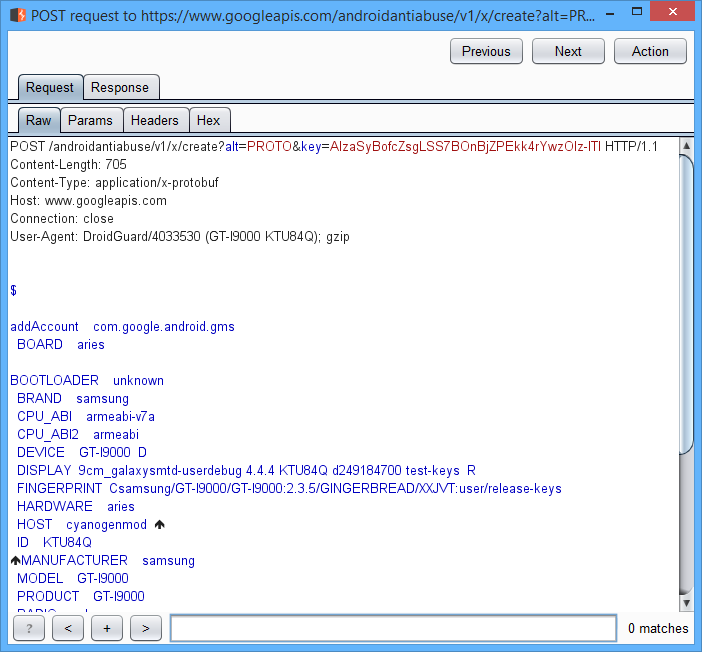The height and width of the screenshot is (652, 702).
Task: Click the blue $ character in body
Action: [x=13, y=290]
